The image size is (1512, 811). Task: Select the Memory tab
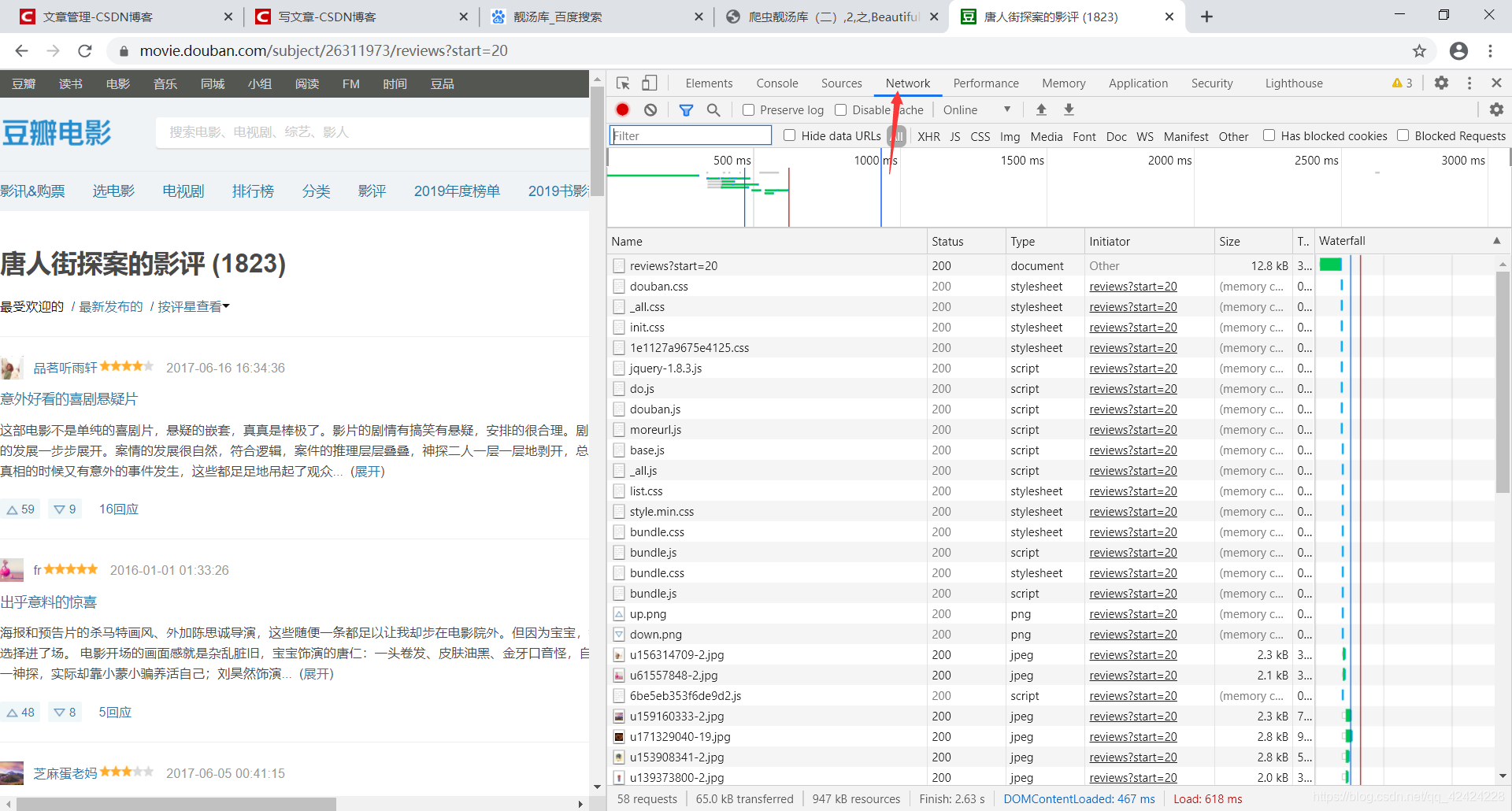click(x=1063, y=83)
